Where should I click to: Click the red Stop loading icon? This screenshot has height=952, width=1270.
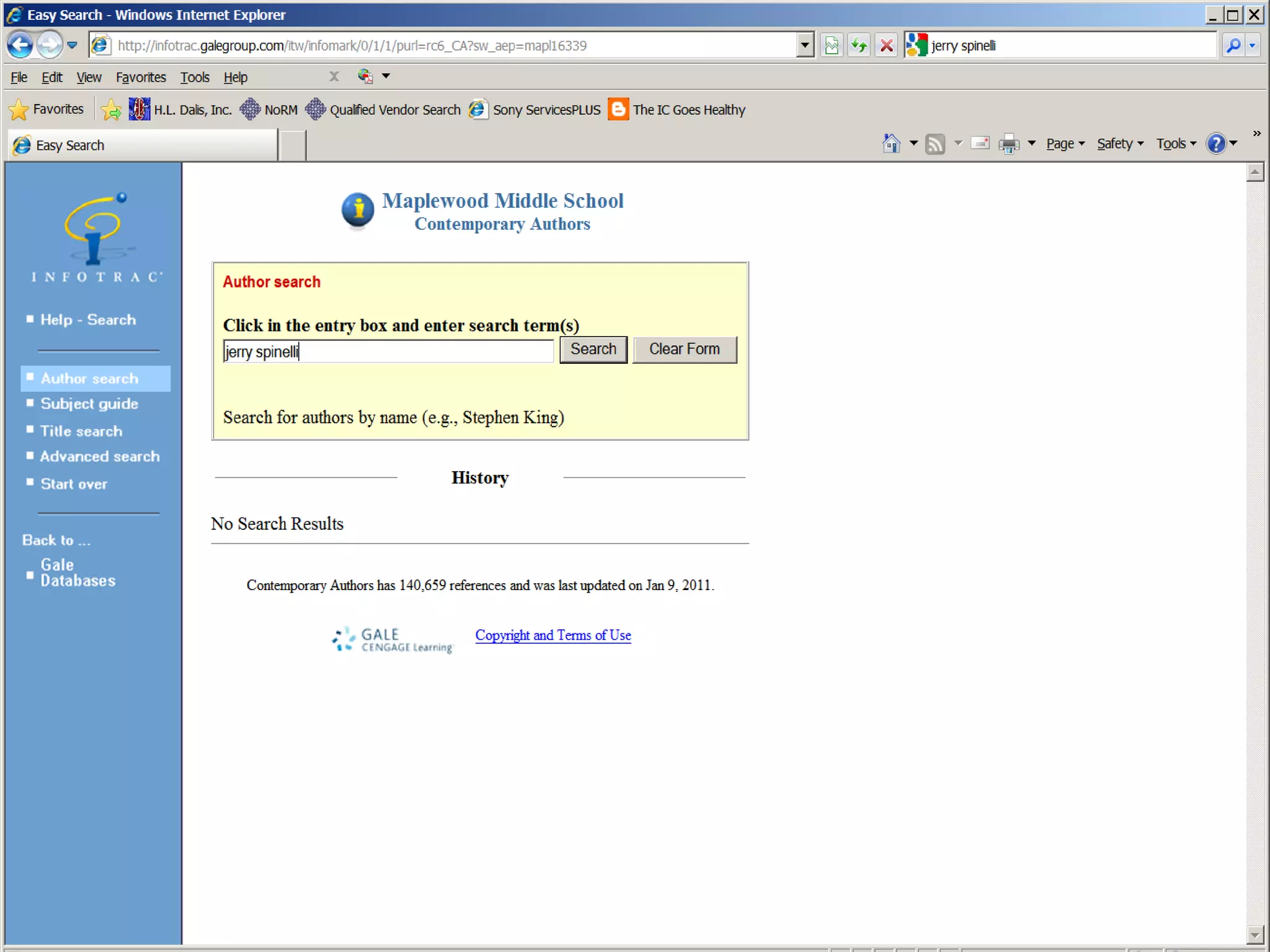coord(887,45)
